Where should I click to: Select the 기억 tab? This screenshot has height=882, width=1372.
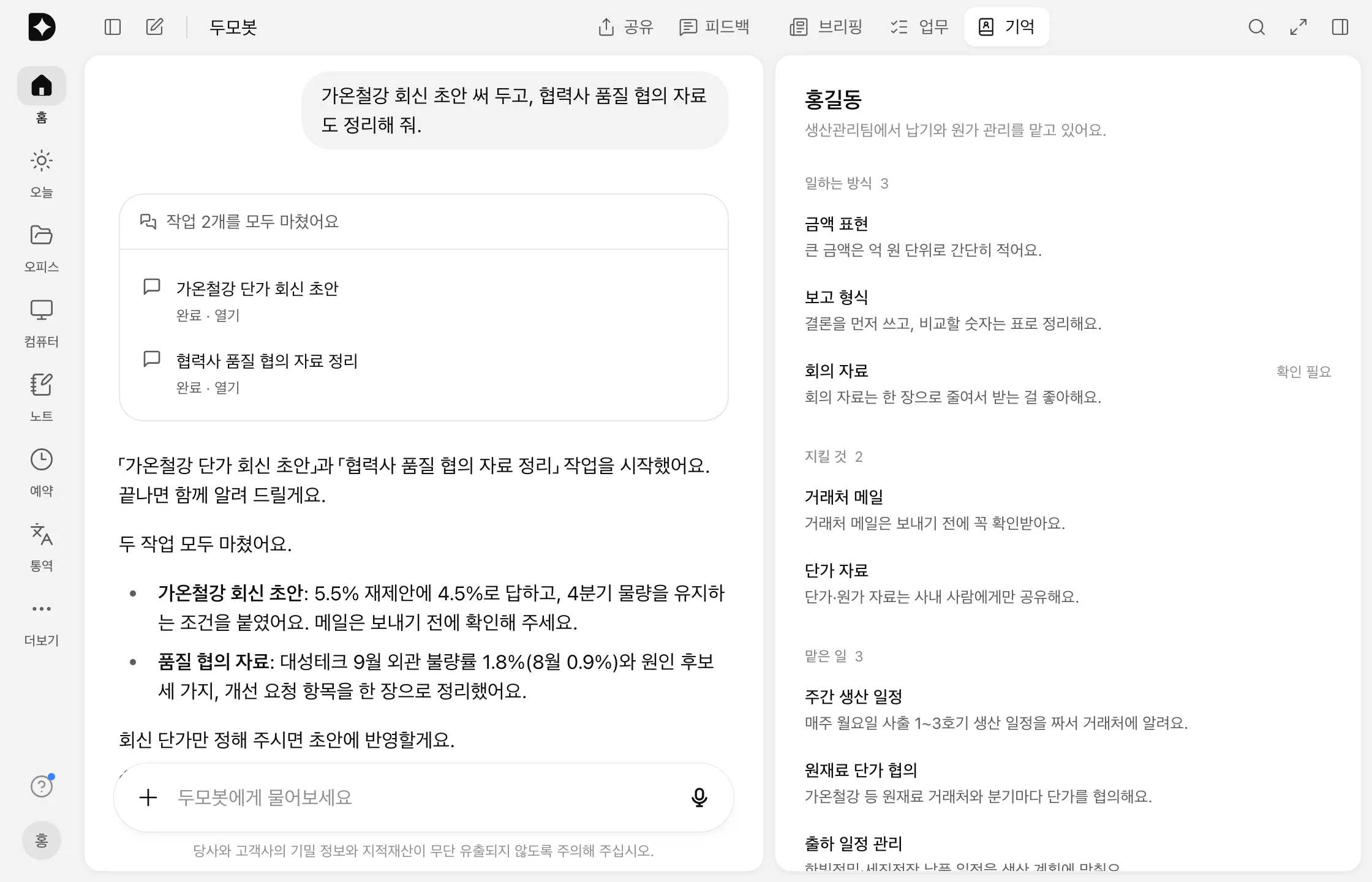(x=1006, y=27)
